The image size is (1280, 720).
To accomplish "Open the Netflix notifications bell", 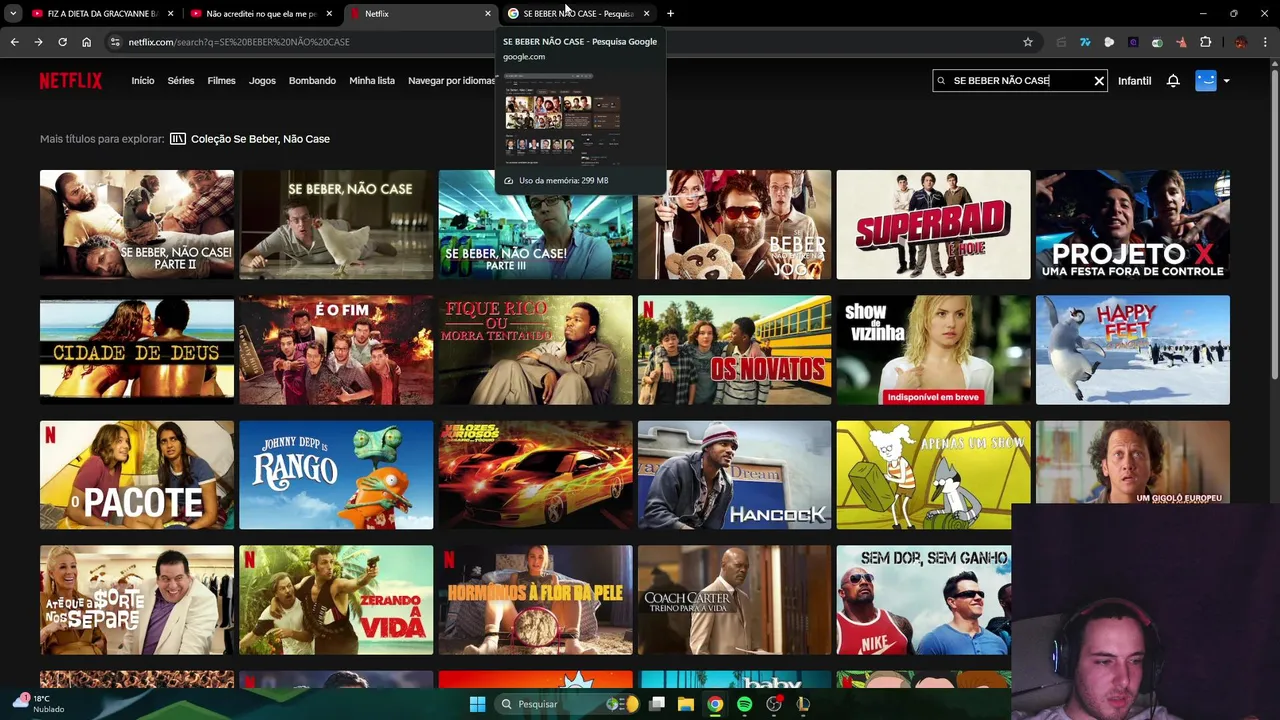I will tap(1173, 81).
